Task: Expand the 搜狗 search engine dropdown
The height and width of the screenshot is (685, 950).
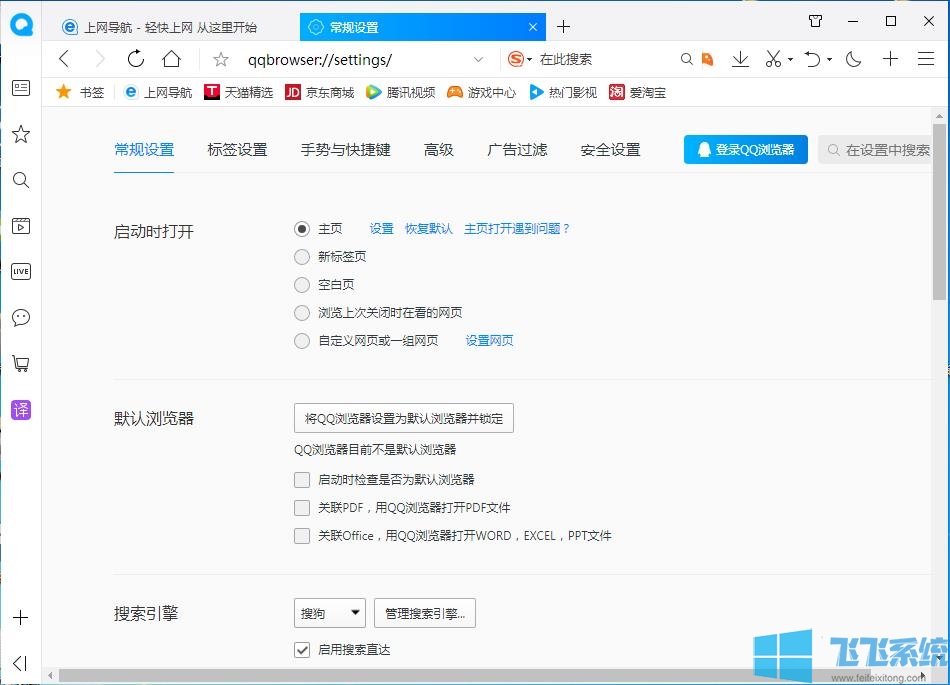Action: 330,613
